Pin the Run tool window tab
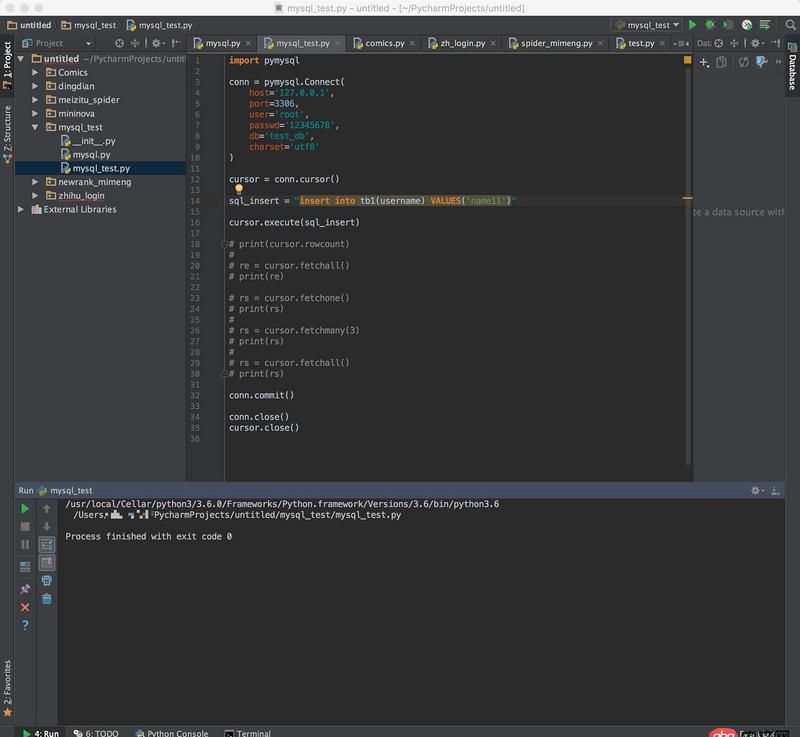The height and width of the screenshot is (737, 800). (24, 589)
